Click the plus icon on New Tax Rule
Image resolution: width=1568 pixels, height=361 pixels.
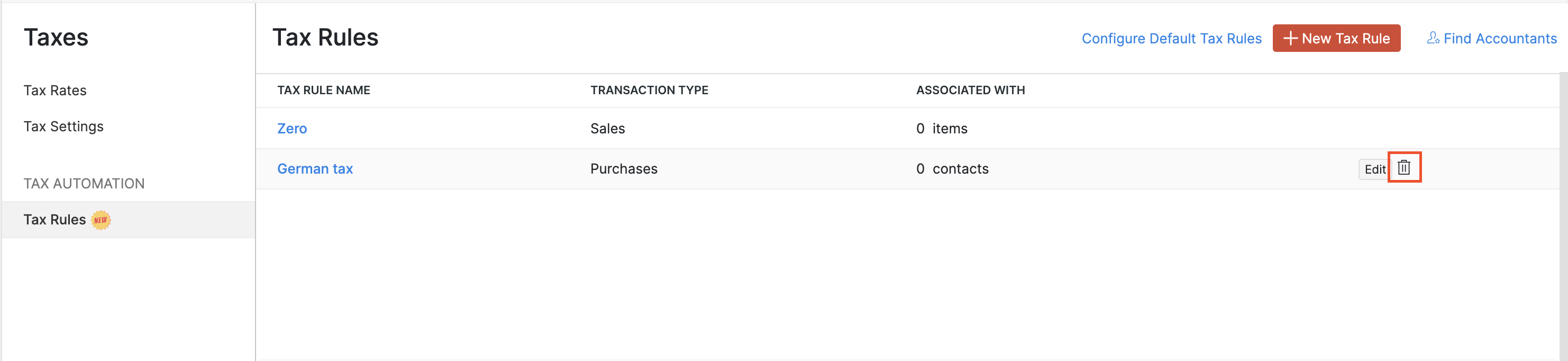click(1290, 38)
